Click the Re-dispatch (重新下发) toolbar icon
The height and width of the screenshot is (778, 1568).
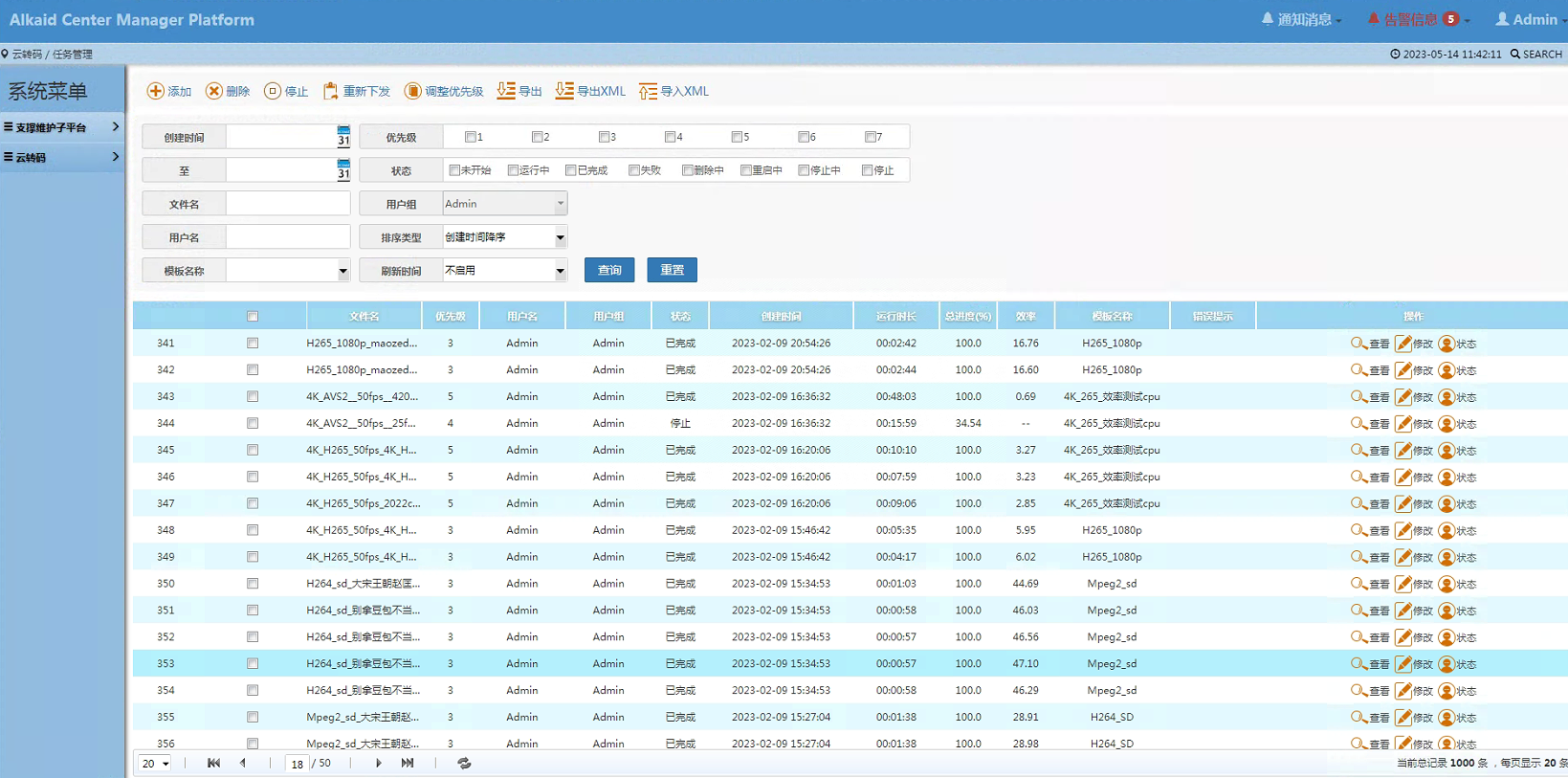click(x=331, y=91)
